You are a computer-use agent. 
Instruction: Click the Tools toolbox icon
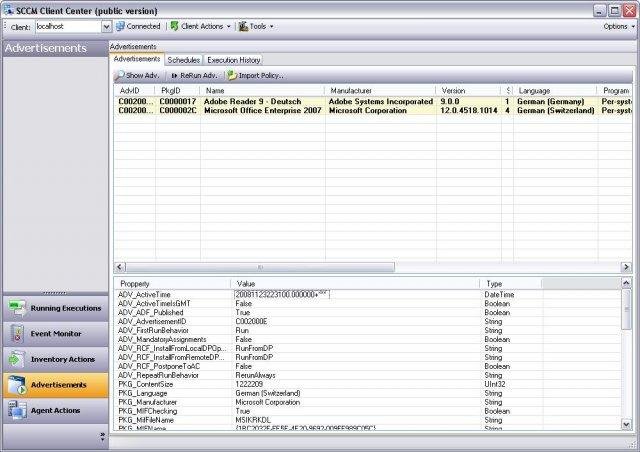pyautogui.click(x=243, y=27)
